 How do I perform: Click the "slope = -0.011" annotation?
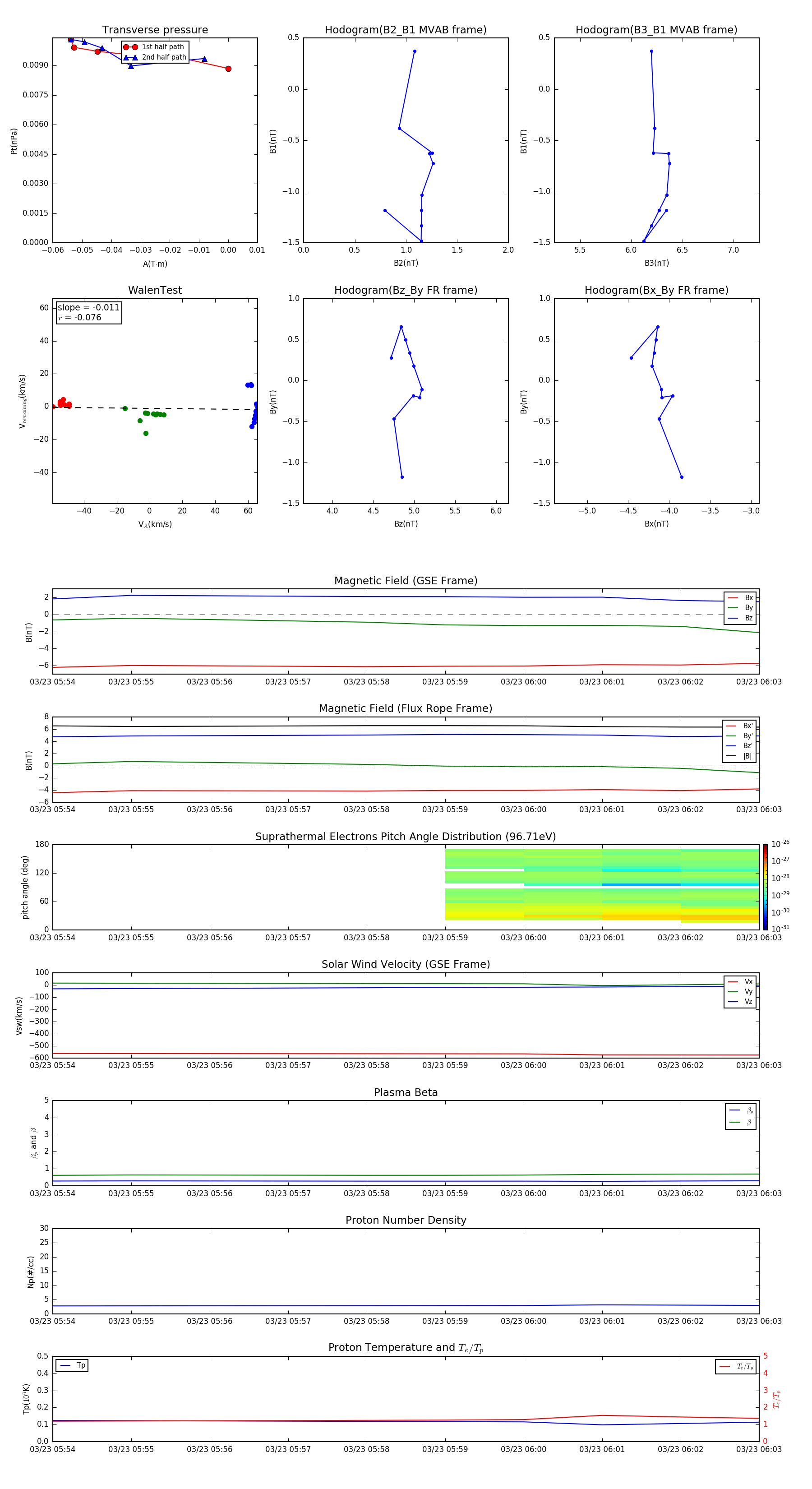point(88,308)
